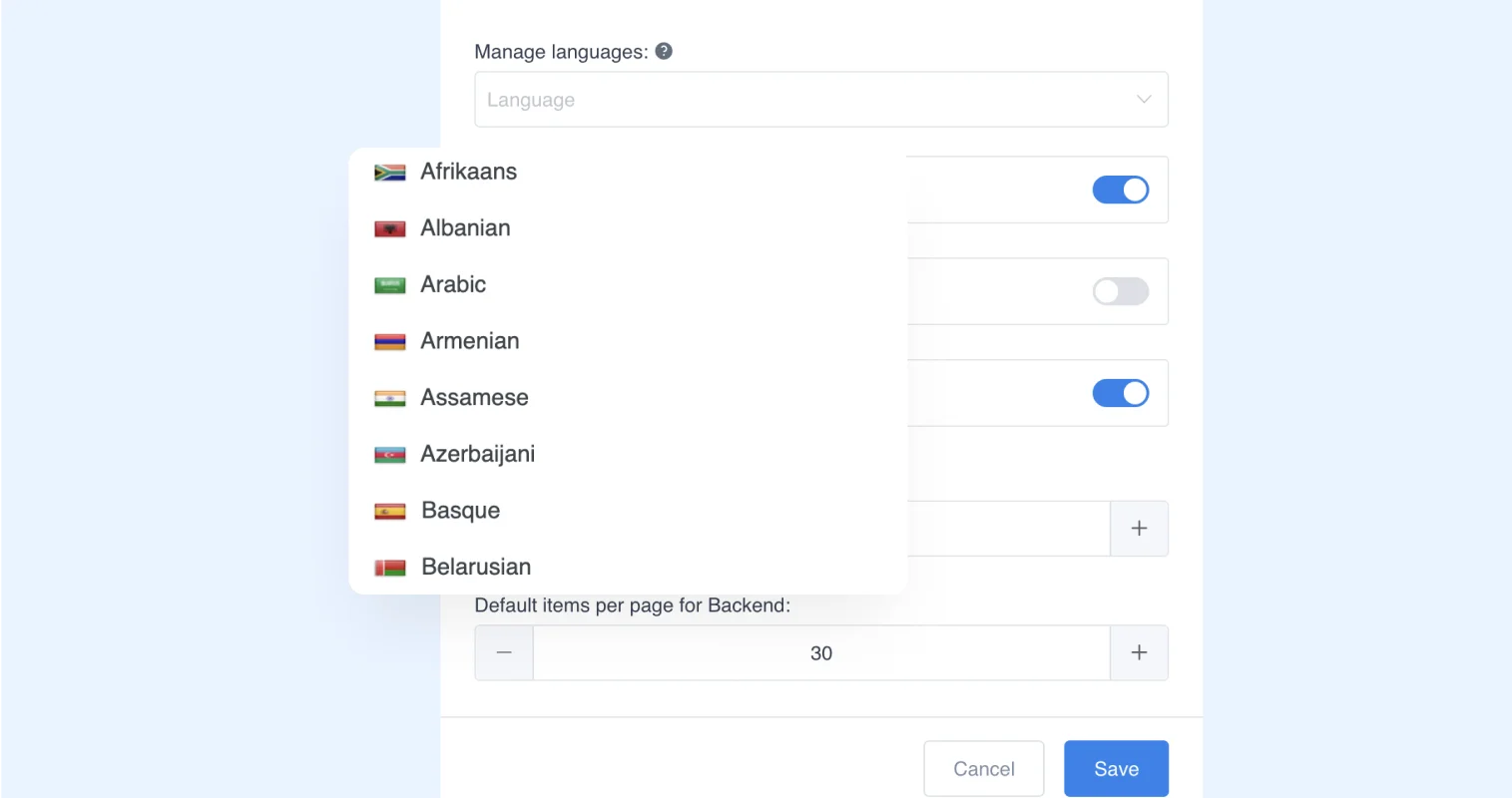
Task: Click the Cancel button
Action: click(983, 768)
